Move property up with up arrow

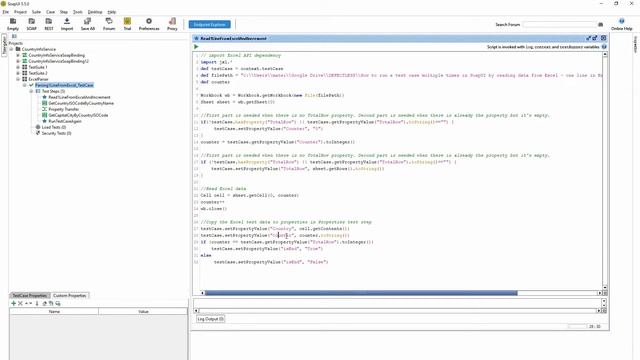26,303
